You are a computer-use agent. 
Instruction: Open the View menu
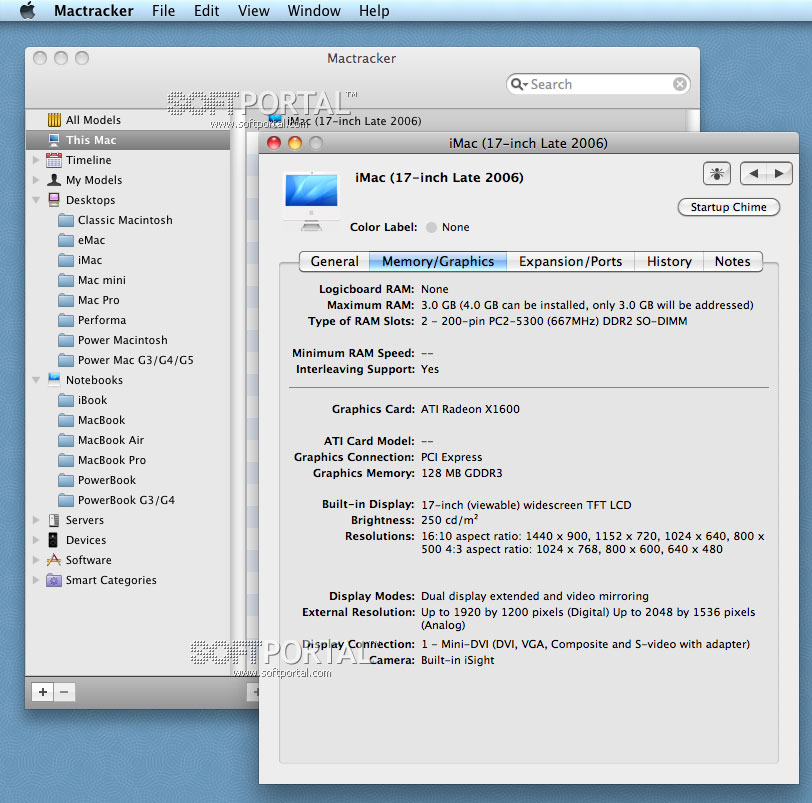point(253,11)
